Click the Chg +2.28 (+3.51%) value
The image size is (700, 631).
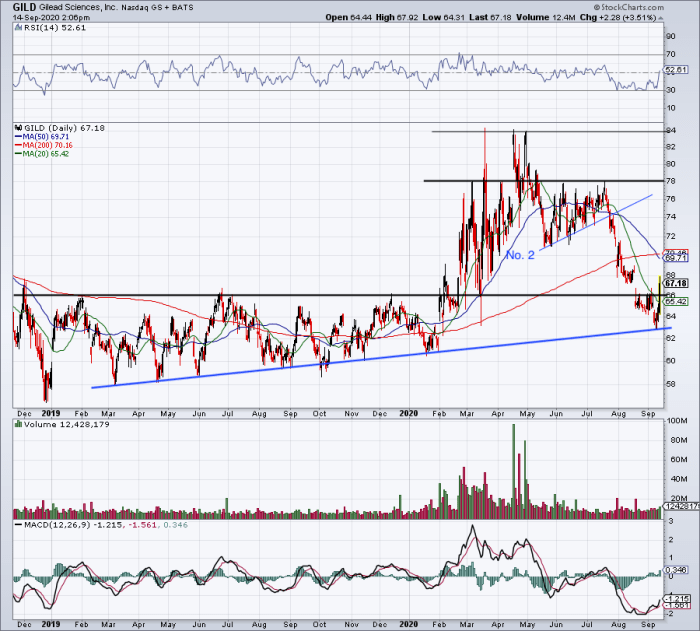coord(617,17)
